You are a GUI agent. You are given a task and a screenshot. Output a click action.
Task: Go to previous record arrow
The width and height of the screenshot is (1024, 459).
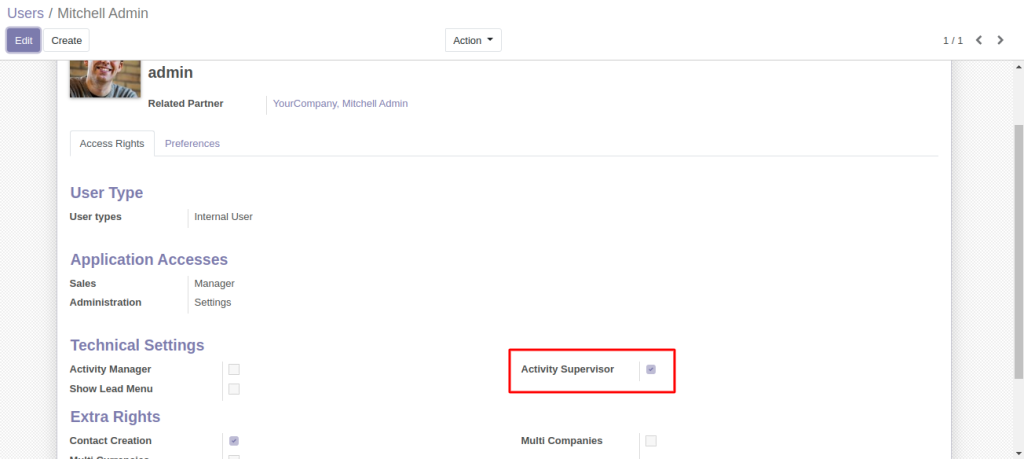click(979, 40)
